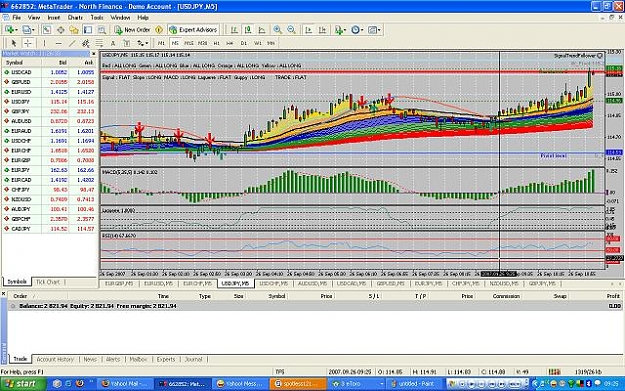
Task: Select the Equidistant Channel tool
Action: 85,43
